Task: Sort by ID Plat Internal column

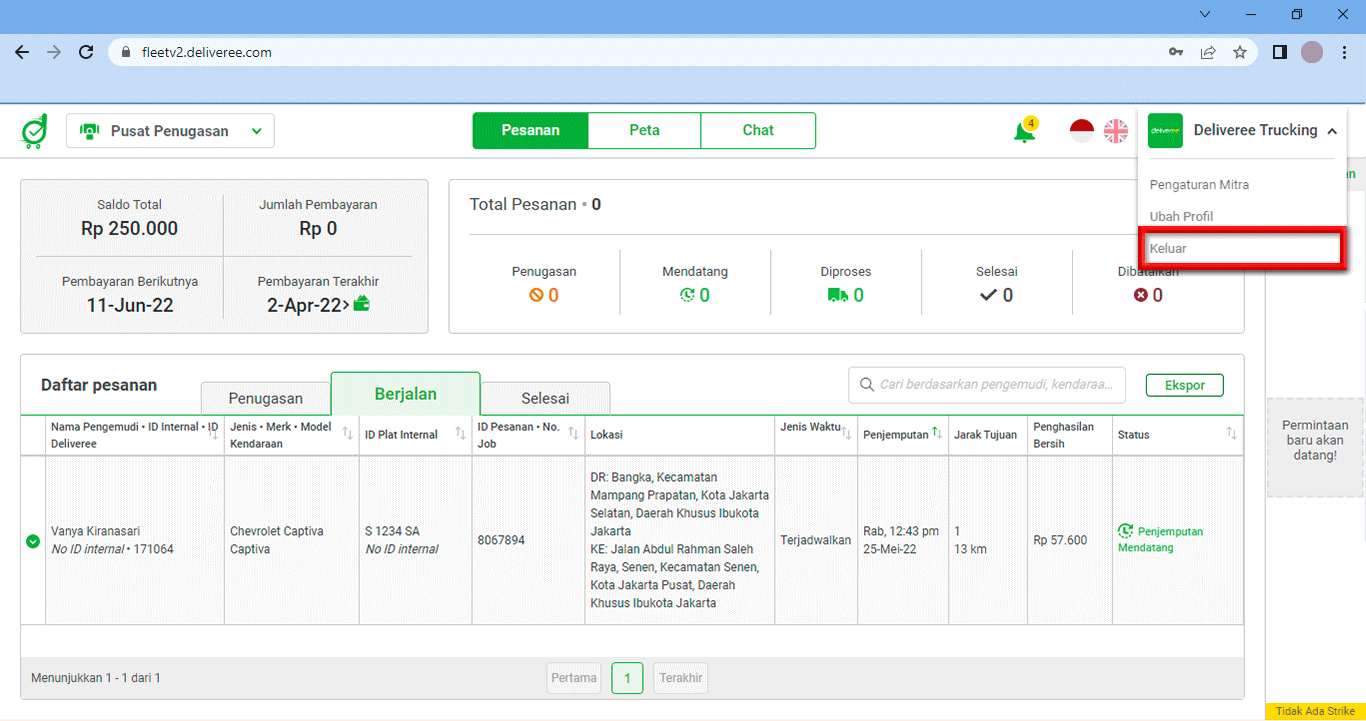Action: point(460,434)
